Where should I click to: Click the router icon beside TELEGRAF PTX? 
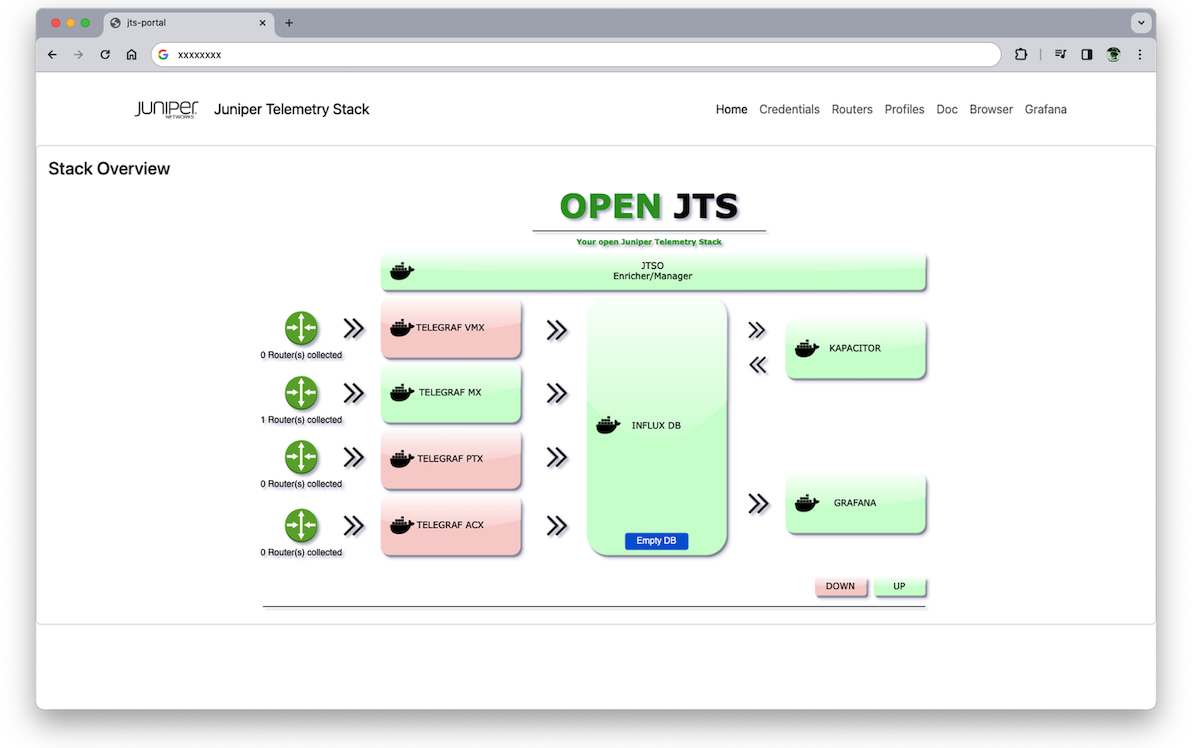pyautogui.click(x=301, y=457)
